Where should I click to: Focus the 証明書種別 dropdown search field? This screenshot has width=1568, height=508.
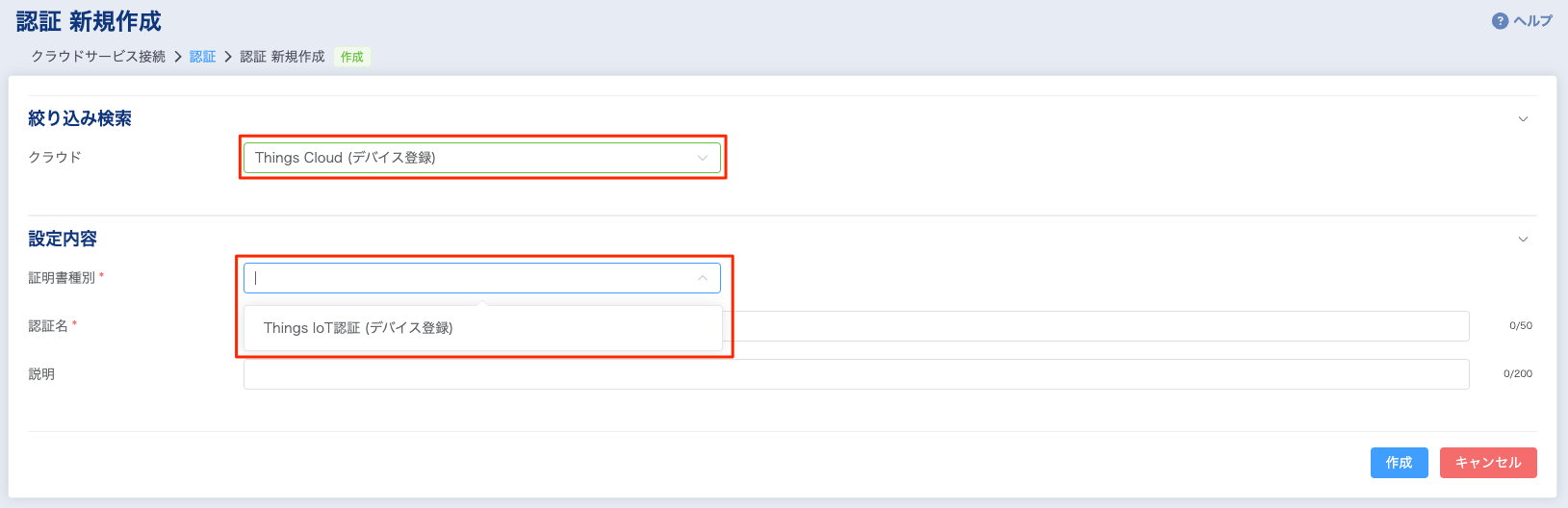(x=462, y=278)
